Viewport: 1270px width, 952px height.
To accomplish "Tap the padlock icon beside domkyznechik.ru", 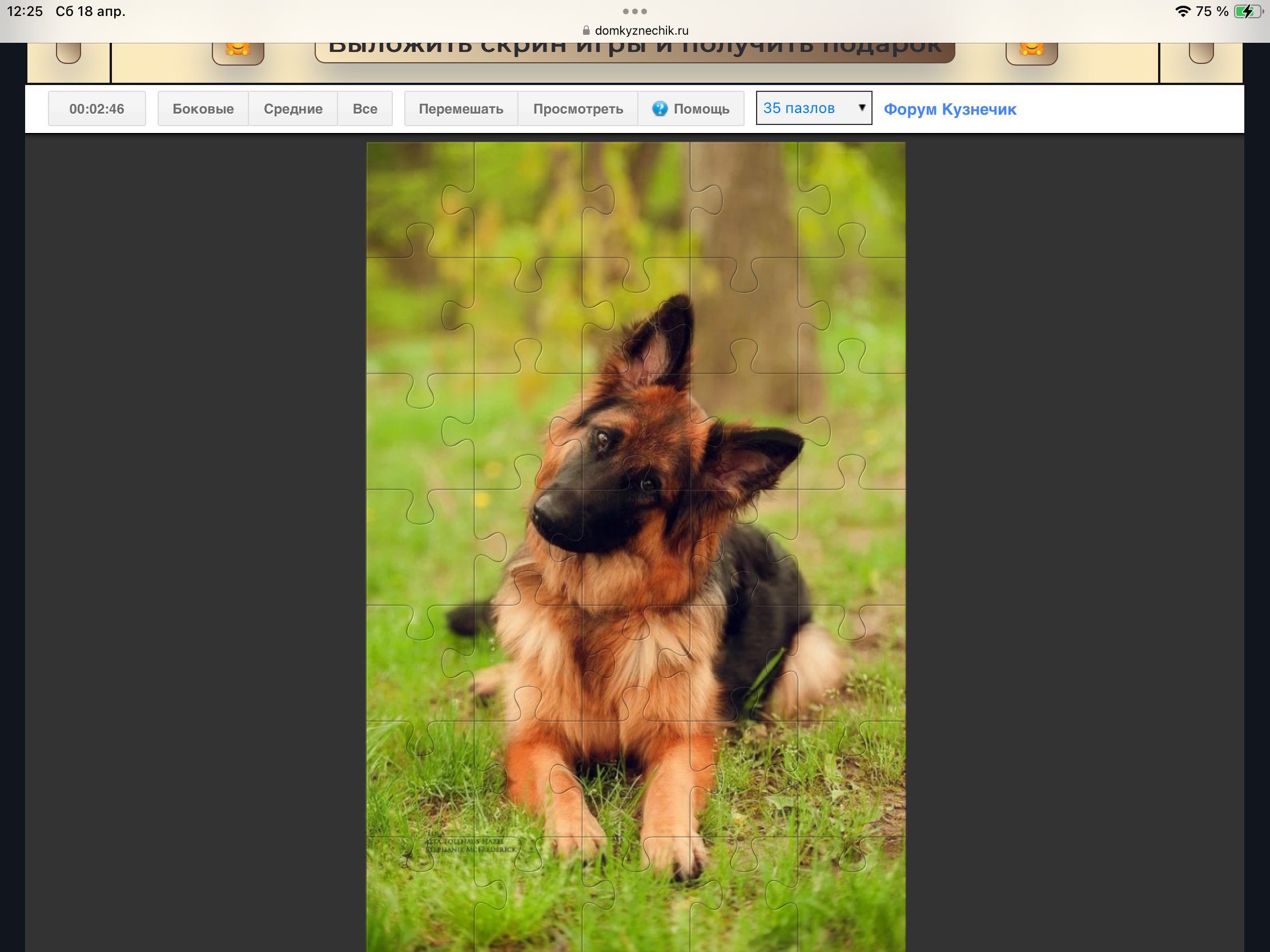I will click(x=586, y=30).
